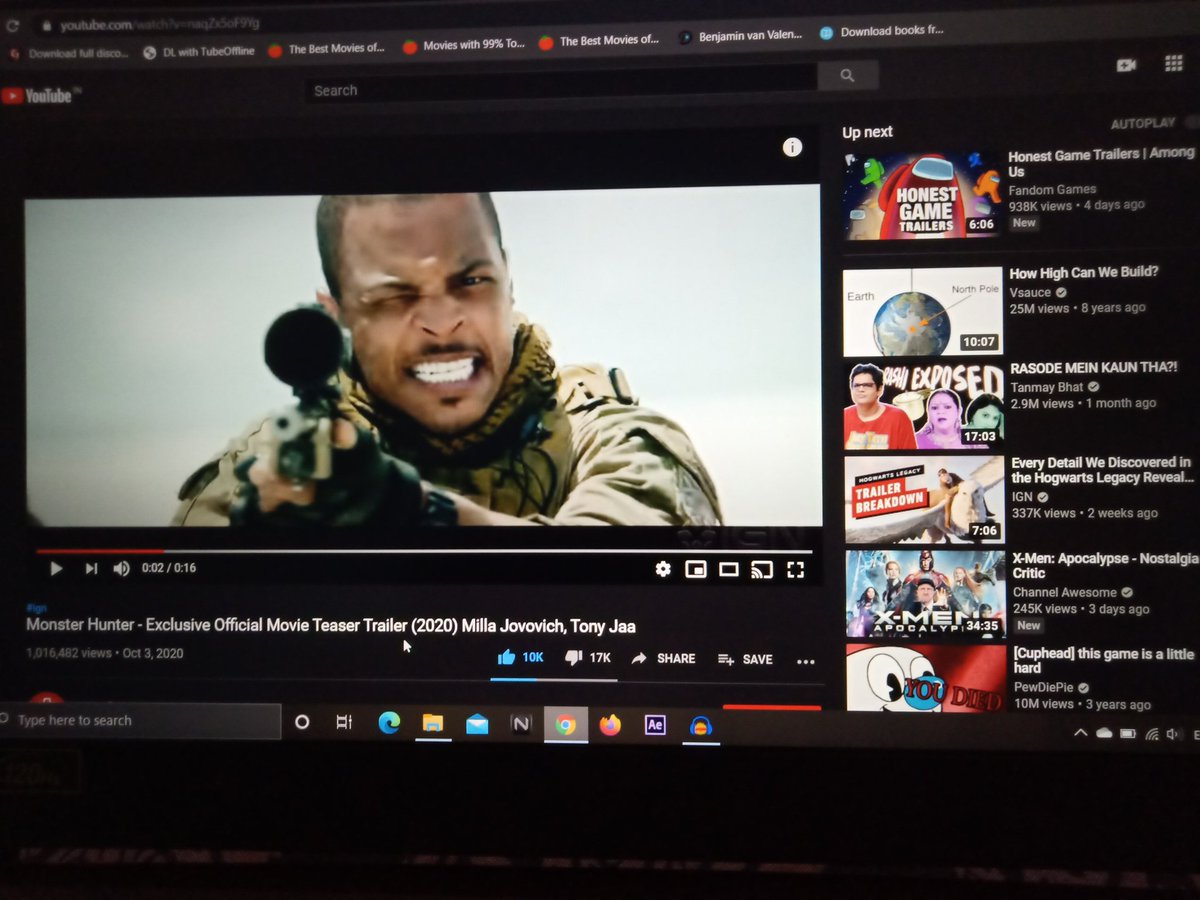
Task: Skip to next video
Action: [91, 568]
